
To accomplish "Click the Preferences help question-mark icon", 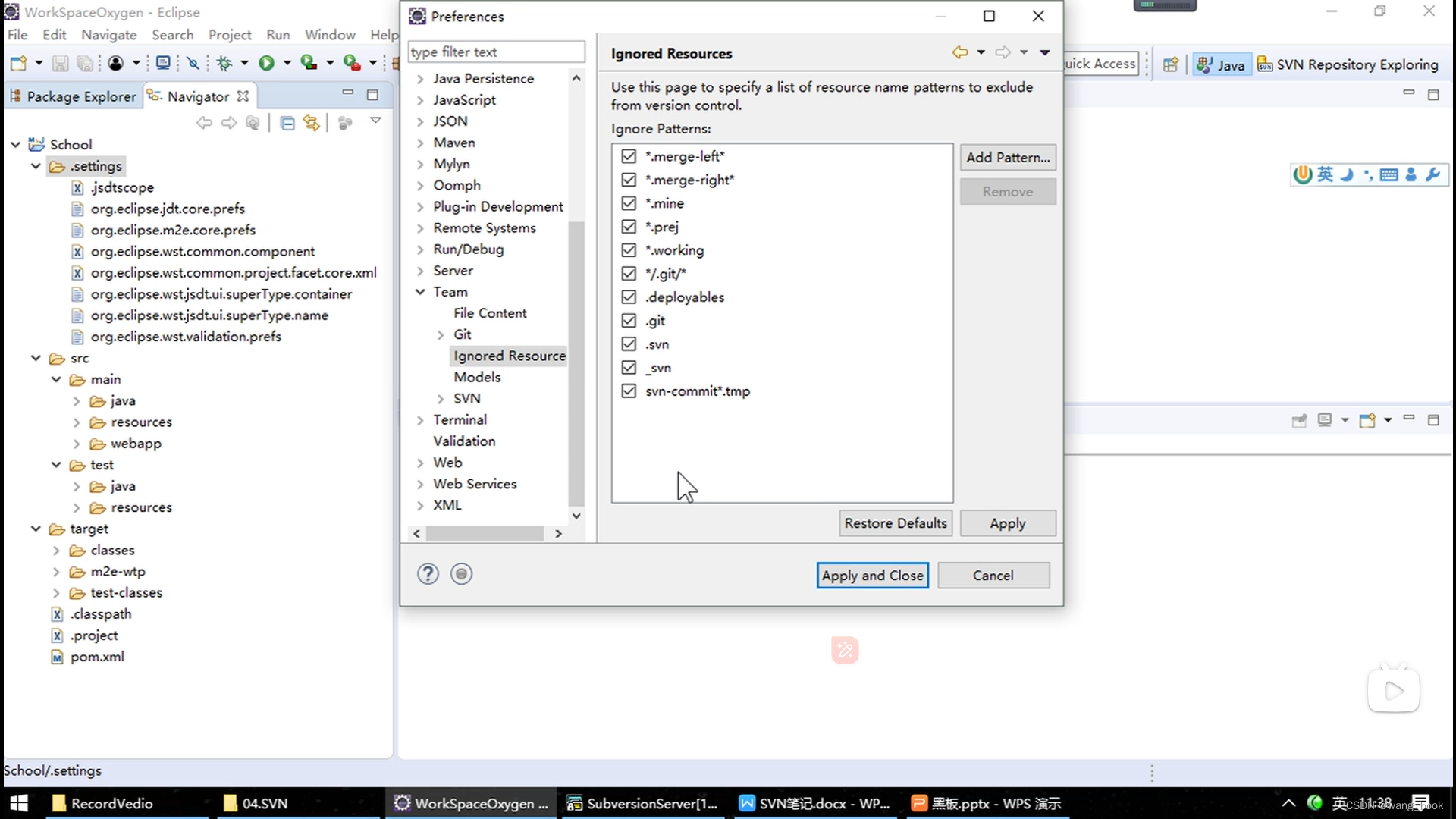I will click(428, 574).
